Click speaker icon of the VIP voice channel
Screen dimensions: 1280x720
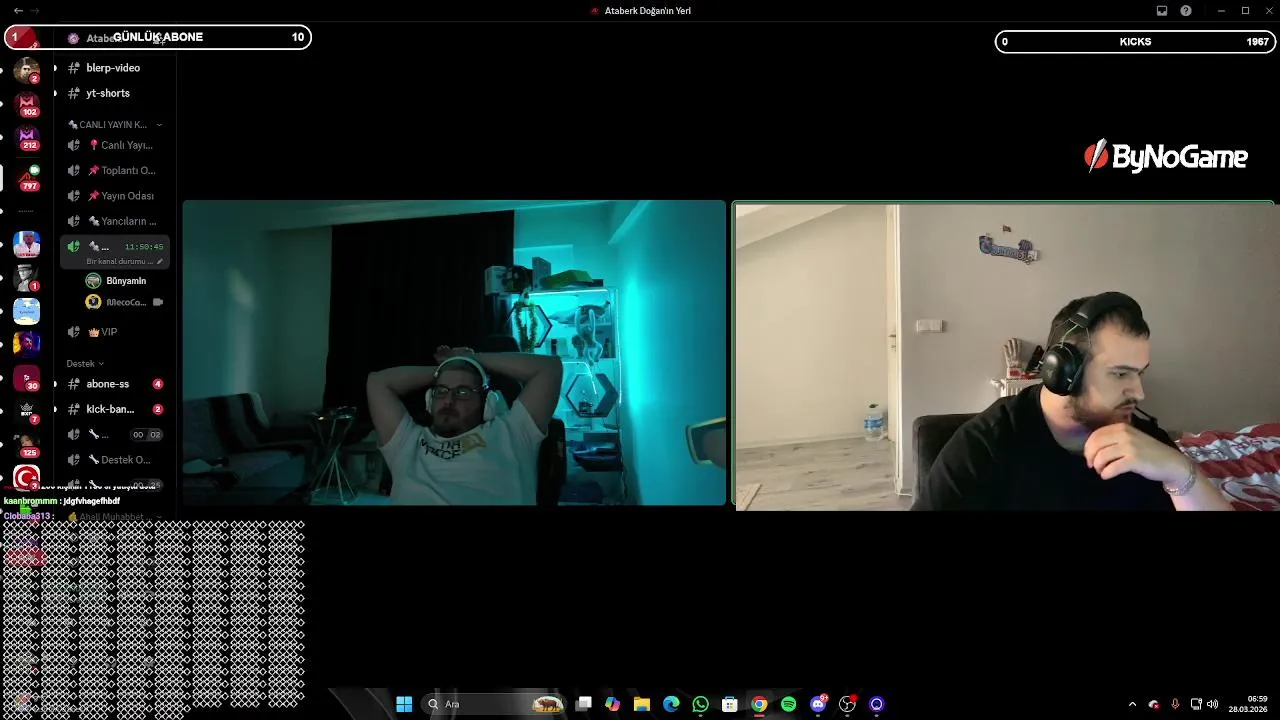(73, 332)
